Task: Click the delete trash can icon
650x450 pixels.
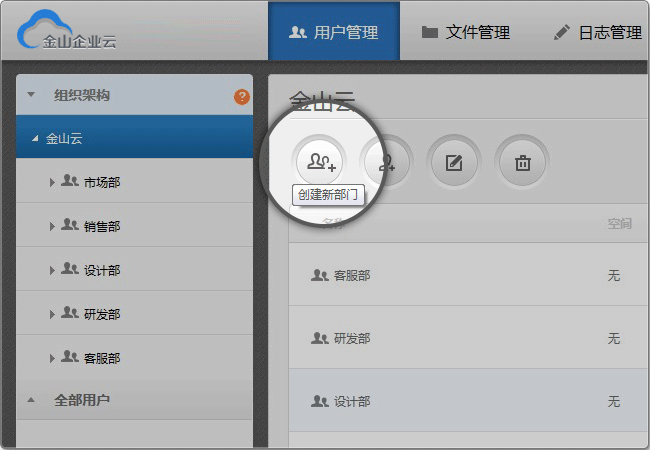Action: pyautogui.click(x=522, y=162)
